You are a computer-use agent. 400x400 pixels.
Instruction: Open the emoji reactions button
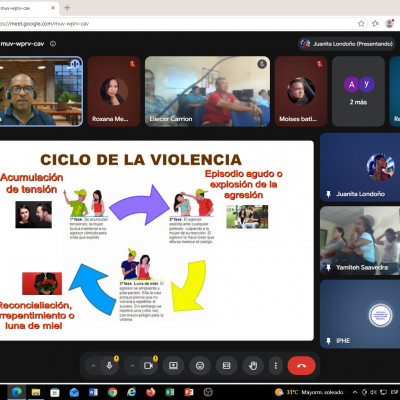pyautogui.click(x=200, y=366)
